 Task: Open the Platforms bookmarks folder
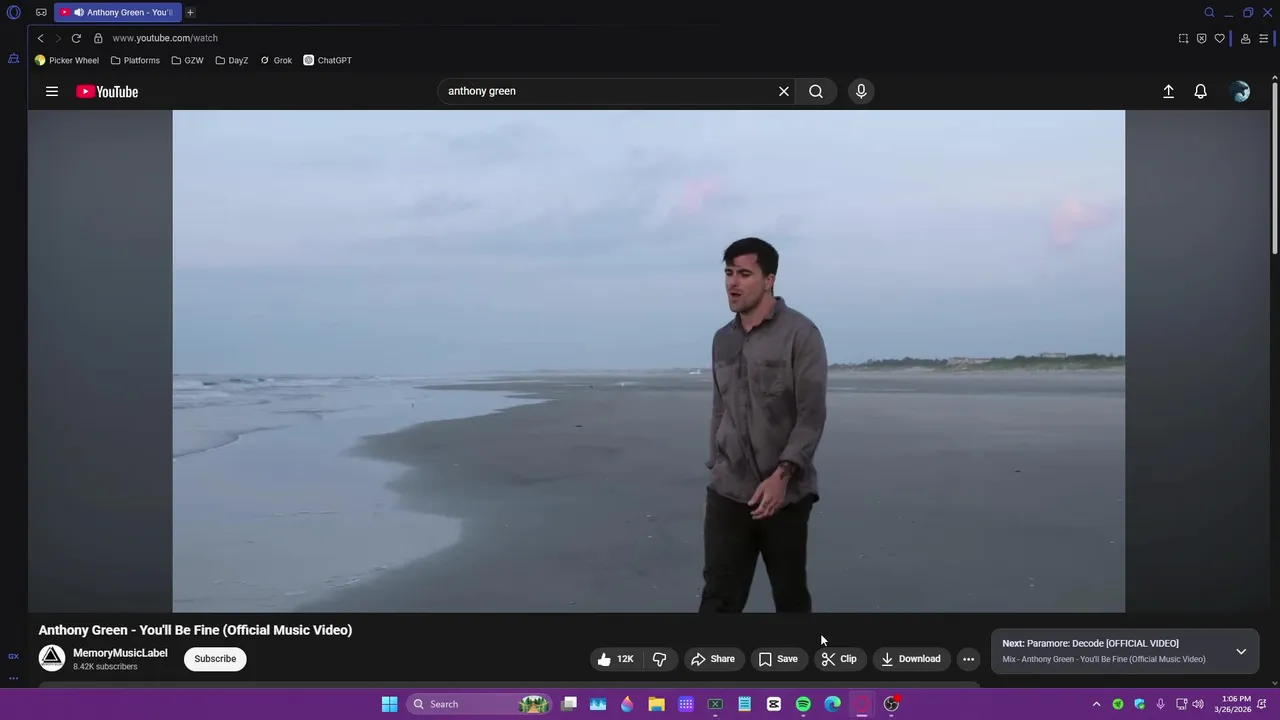coord(135,60)
